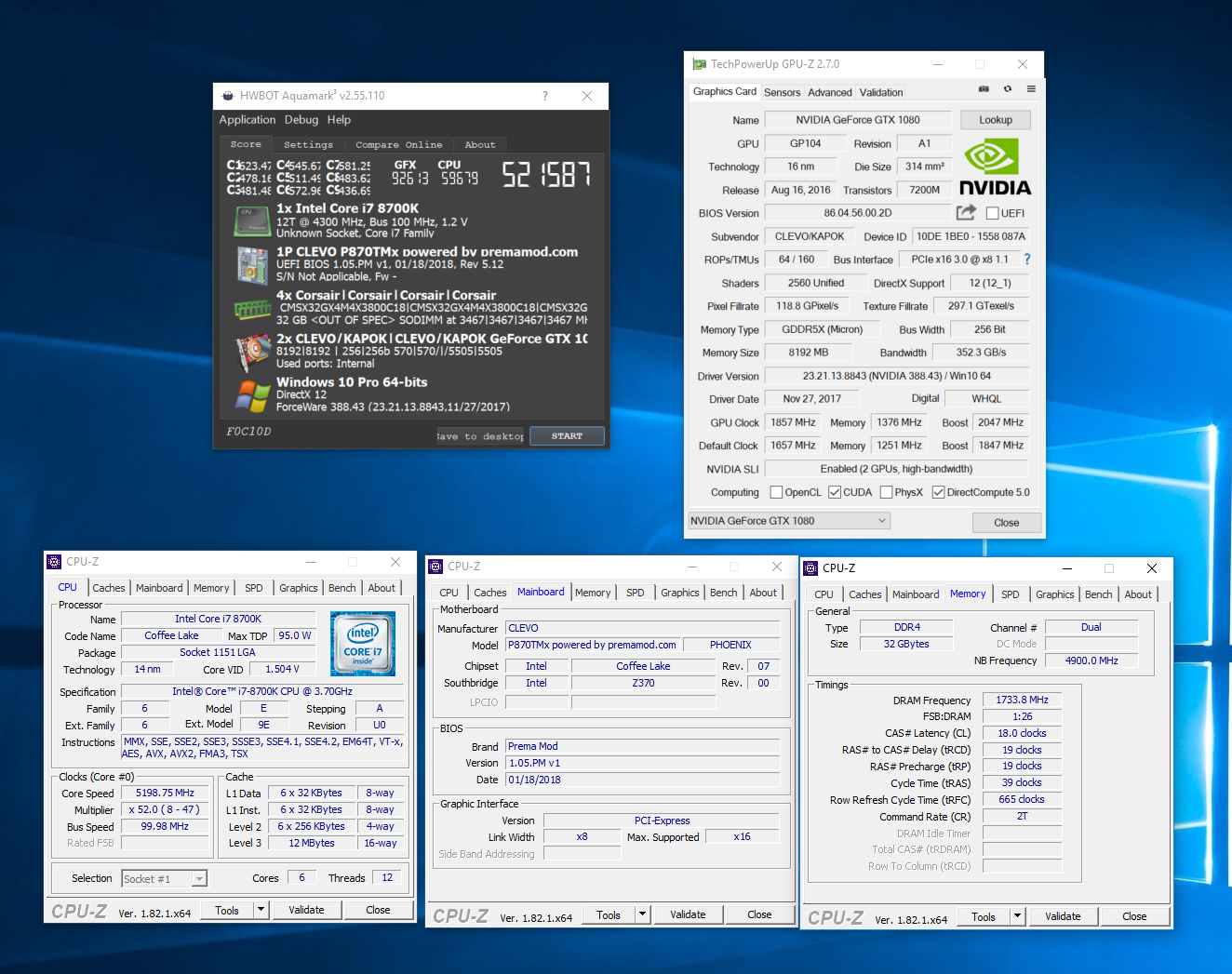Open the Debug menu in Aquamark

coord(301,120)
